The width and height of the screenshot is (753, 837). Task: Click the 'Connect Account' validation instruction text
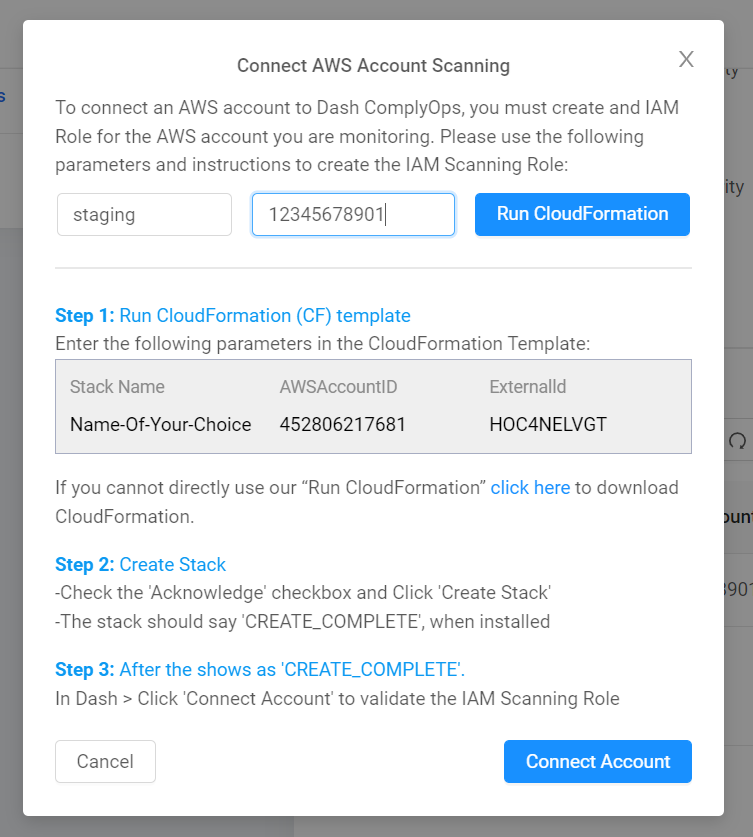pos(337,699)
